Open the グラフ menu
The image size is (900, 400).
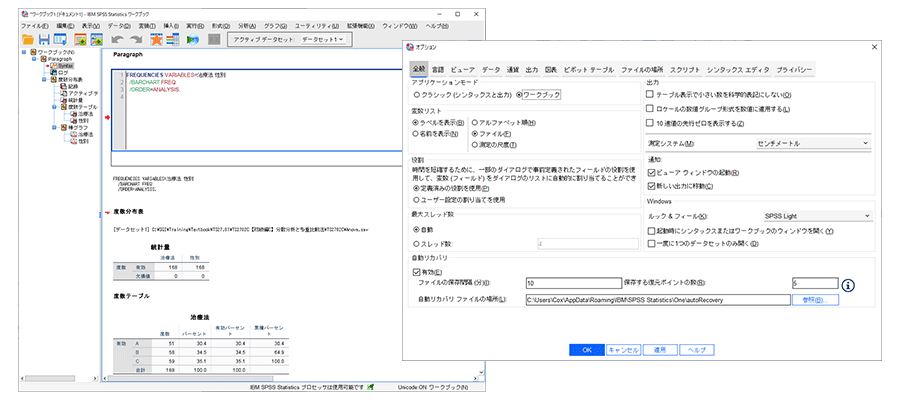pos(276,26)
